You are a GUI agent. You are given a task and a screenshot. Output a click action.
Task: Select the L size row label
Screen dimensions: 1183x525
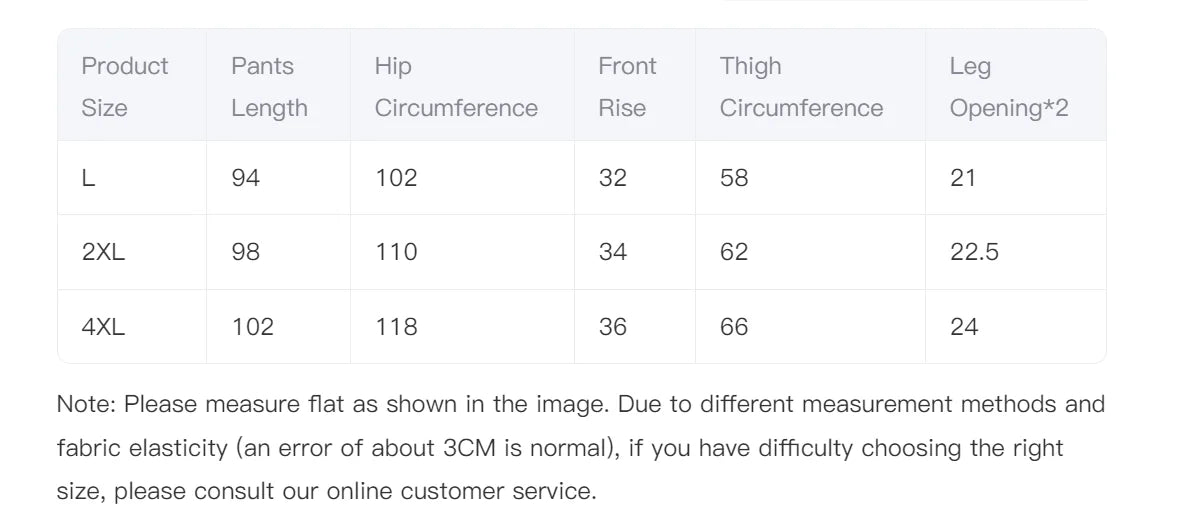(89, 178)
